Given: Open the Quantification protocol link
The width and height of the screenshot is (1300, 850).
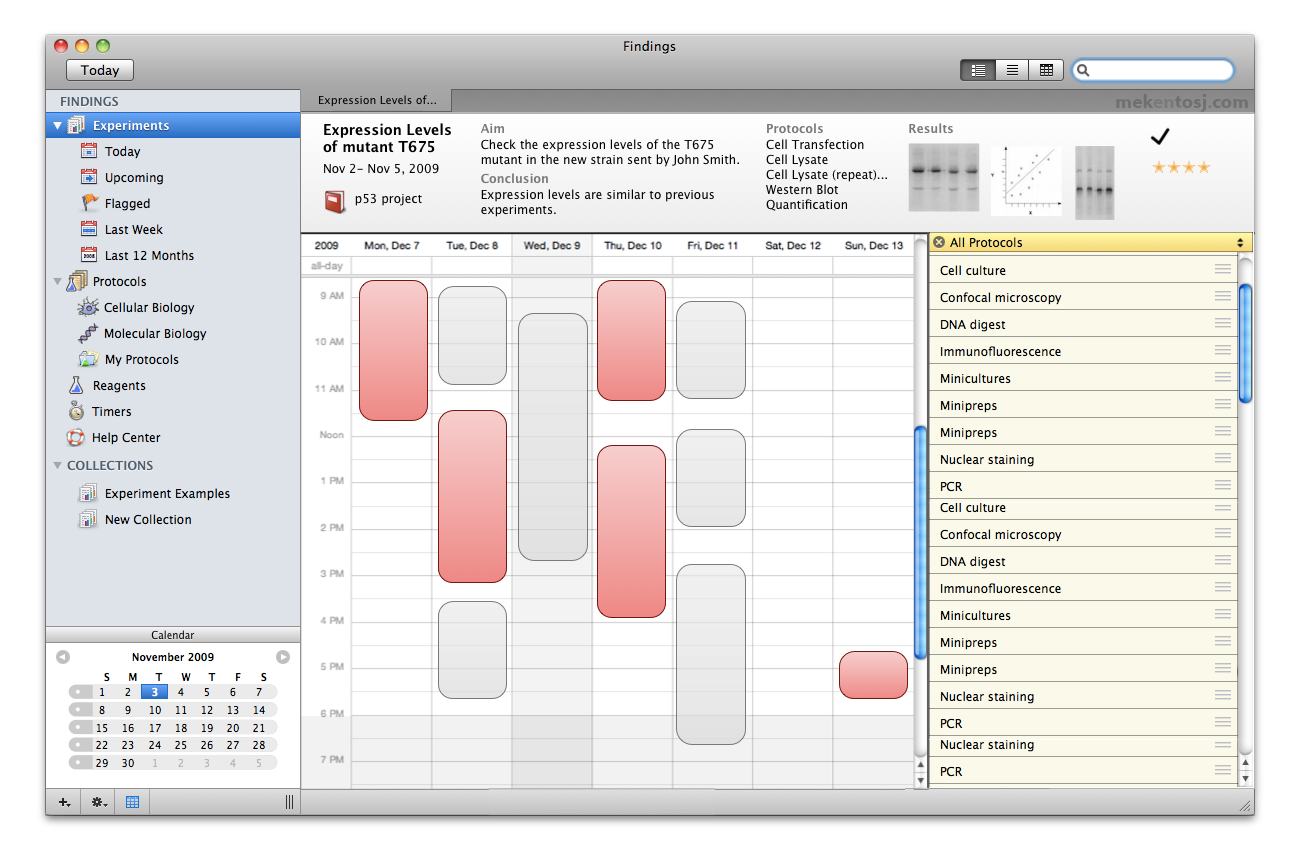Looking at the screenshot, I should [807, 205].
